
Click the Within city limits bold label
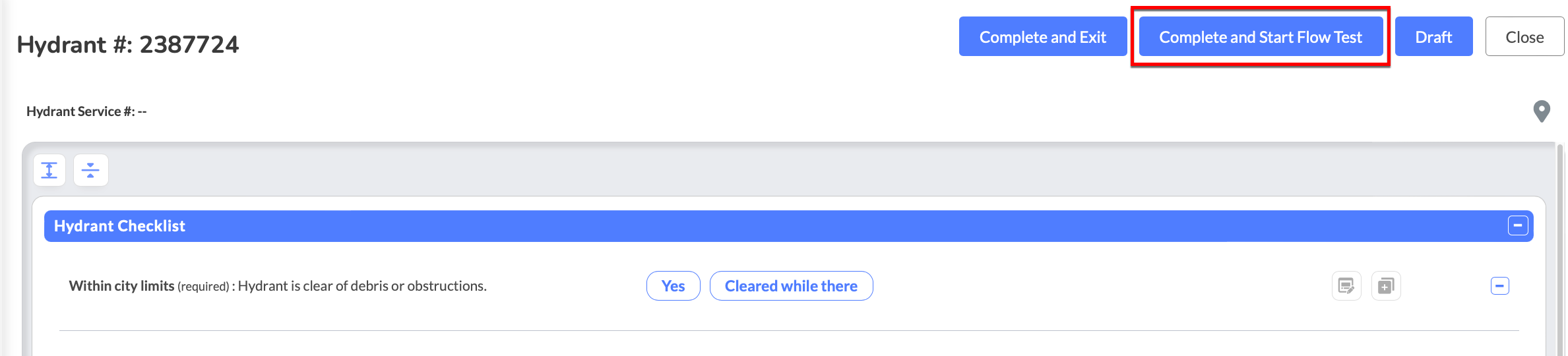pyautogui.click(x=121, y=286)
